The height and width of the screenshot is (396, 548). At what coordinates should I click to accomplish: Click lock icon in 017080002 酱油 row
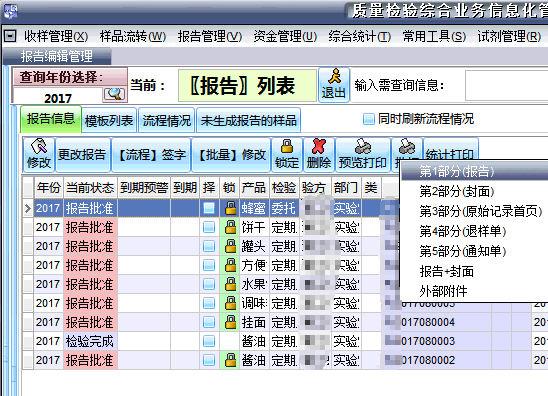(x=230, y=360)
